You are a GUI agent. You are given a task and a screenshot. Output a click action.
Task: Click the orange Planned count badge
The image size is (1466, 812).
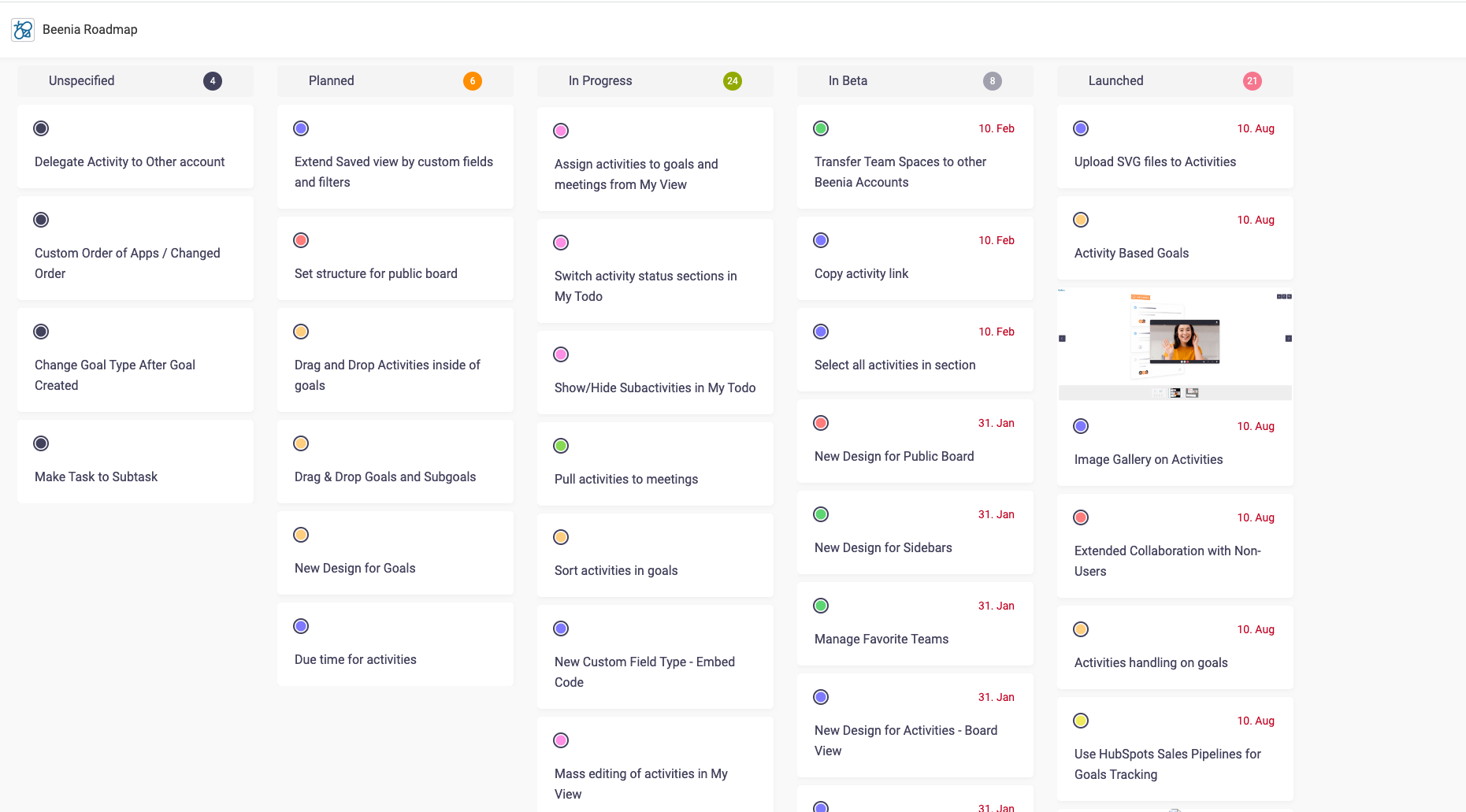[x=473, y=81]
